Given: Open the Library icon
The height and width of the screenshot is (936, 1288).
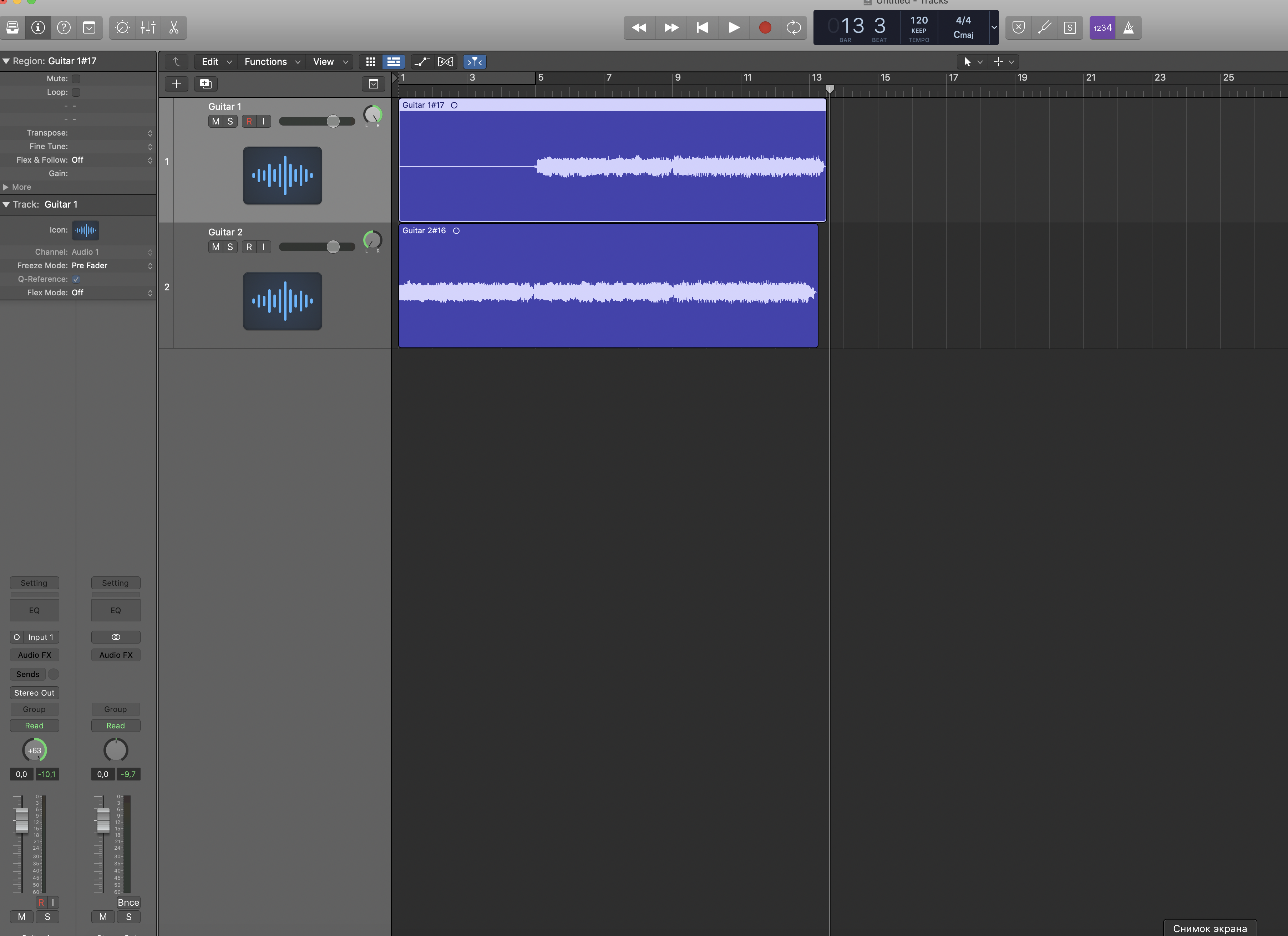Looking at the screenshot, I should (12, 27).
